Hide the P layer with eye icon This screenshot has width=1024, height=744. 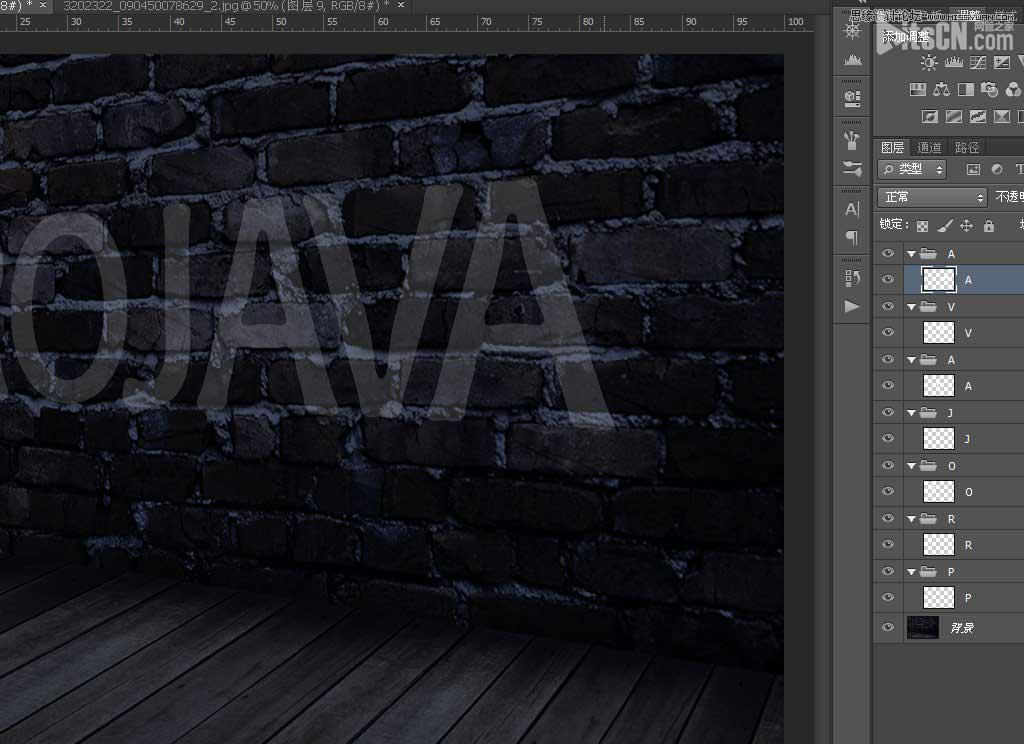887,597
